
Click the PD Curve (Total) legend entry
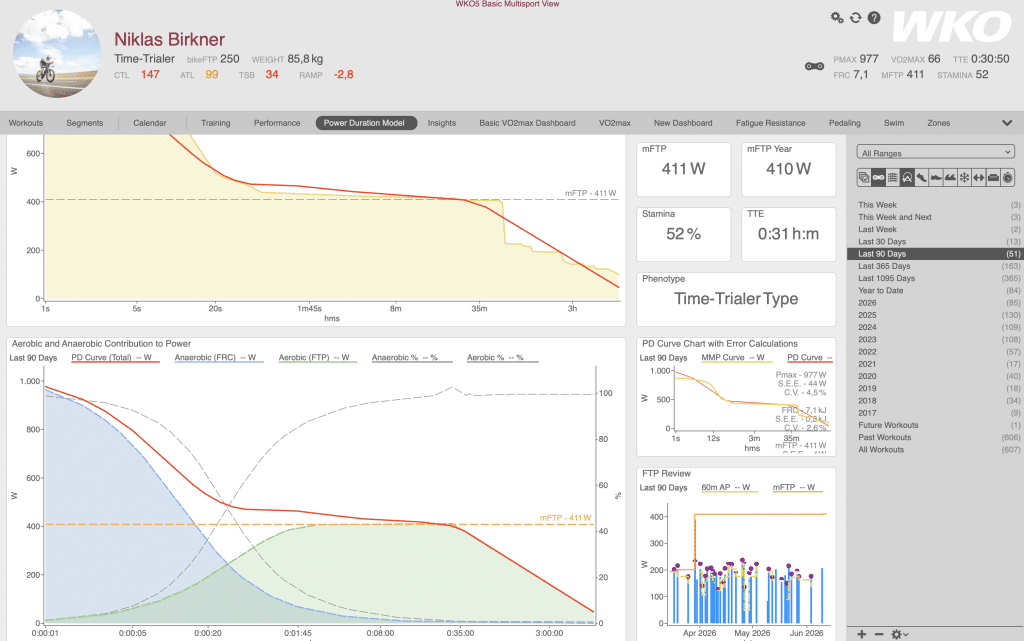coord(114,358)
